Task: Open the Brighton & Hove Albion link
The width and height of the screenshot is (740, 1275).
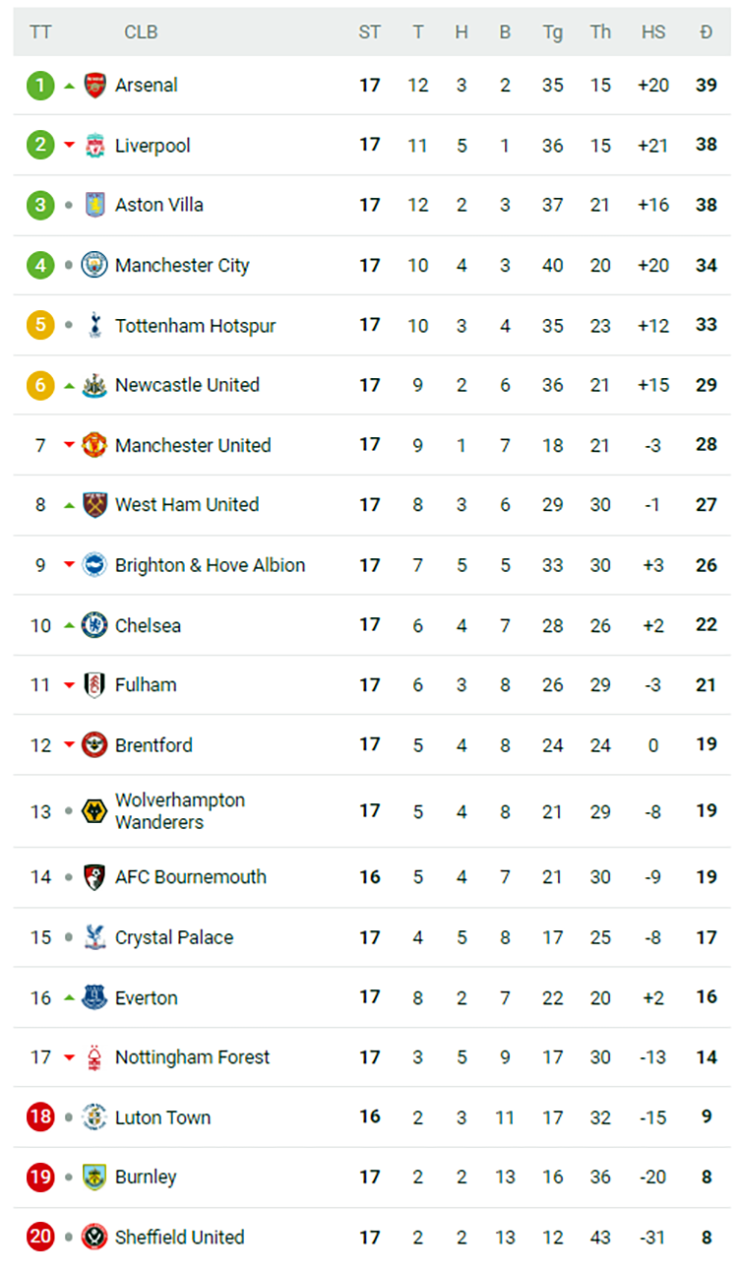Action: click(210, 565)
